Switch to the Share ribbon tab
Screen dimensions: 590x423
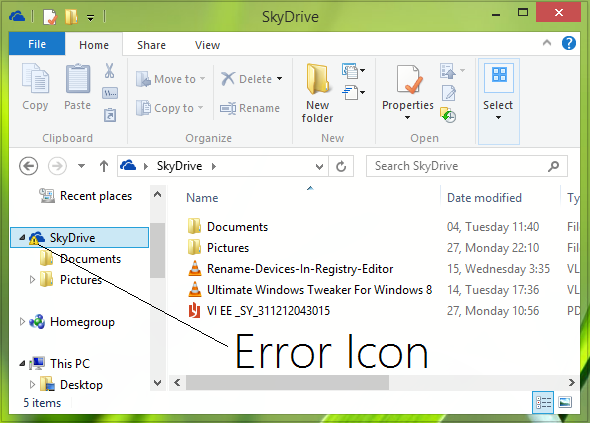point(151,45)
